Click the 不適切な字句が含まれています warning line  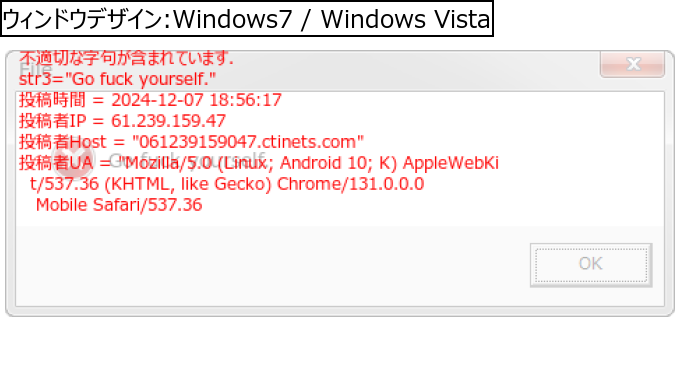tap(126, 58)
